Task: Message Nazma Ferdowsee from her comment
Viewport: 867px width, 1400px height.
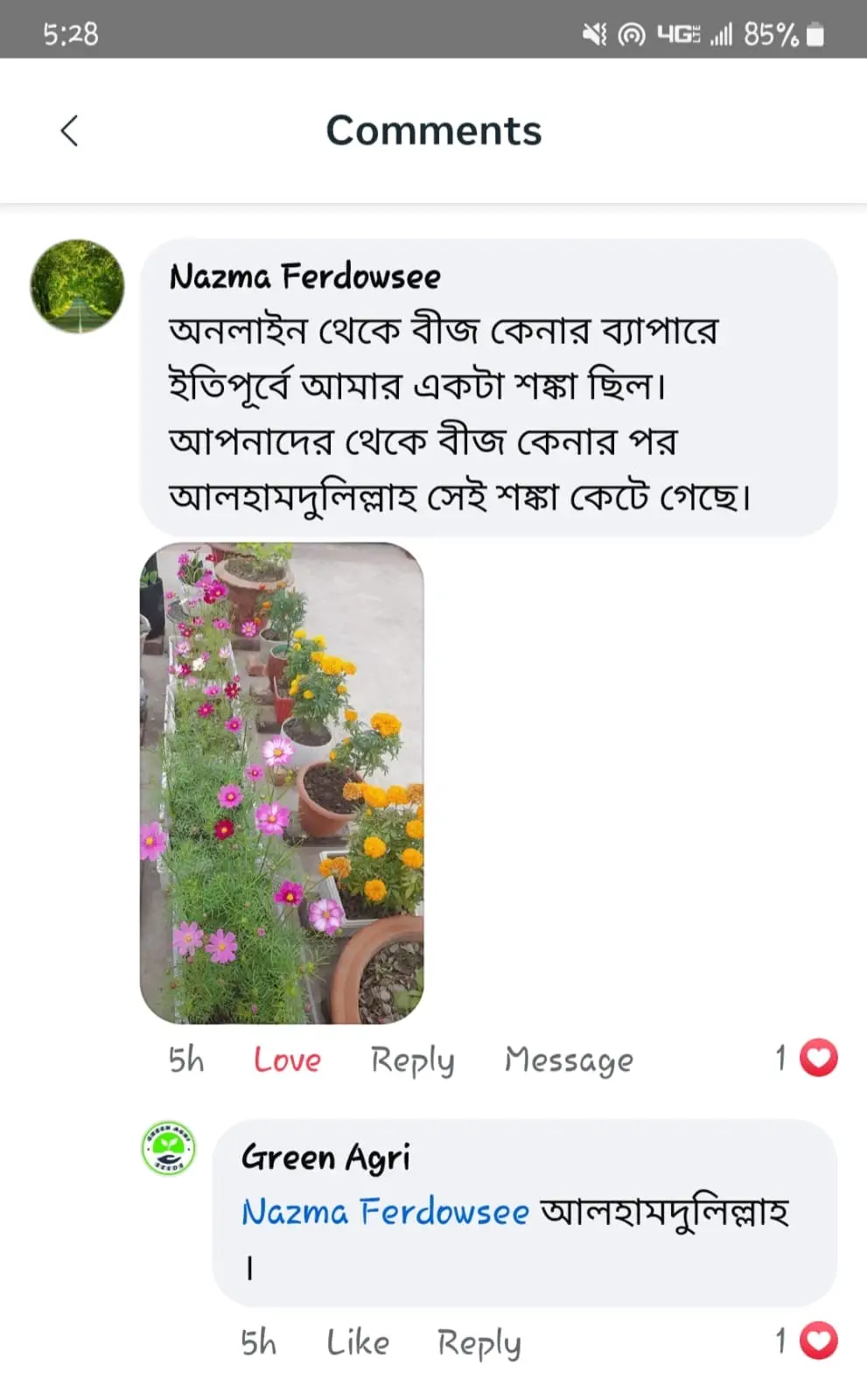Action: 569,1060
